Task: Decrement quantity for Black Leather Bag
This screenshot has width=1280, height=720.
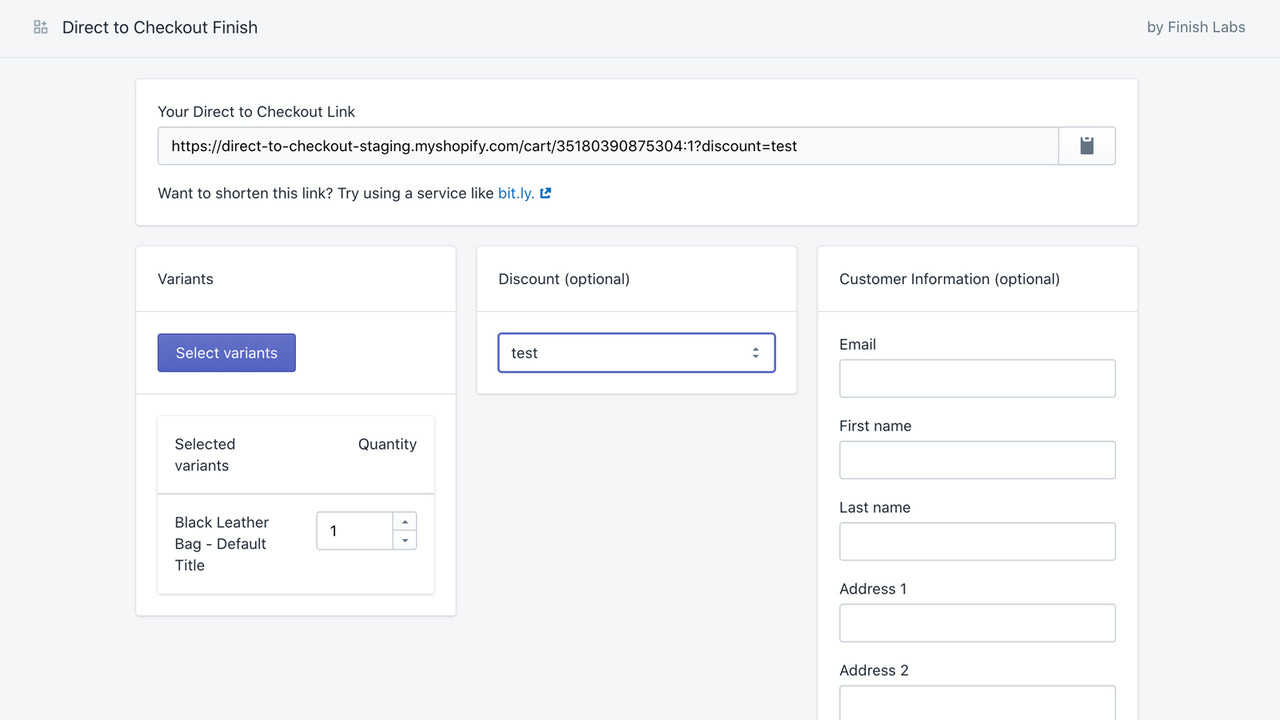Action: pos(404,542)
